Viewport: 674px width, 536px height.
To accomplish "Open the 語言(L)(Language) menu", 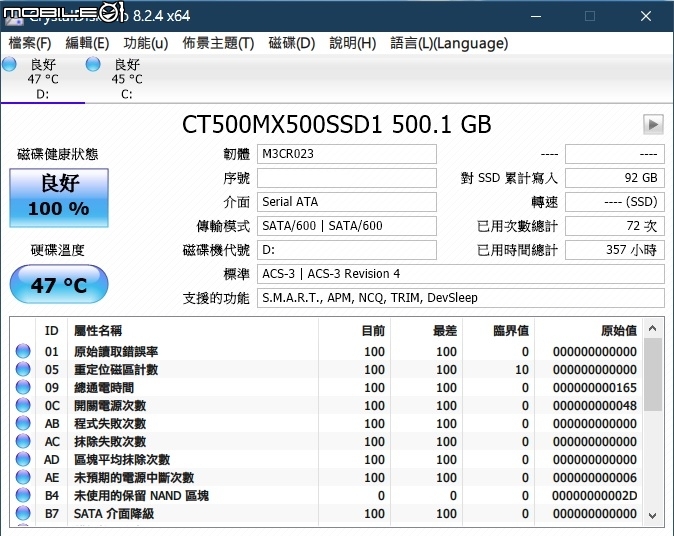I will coord(449,43).
